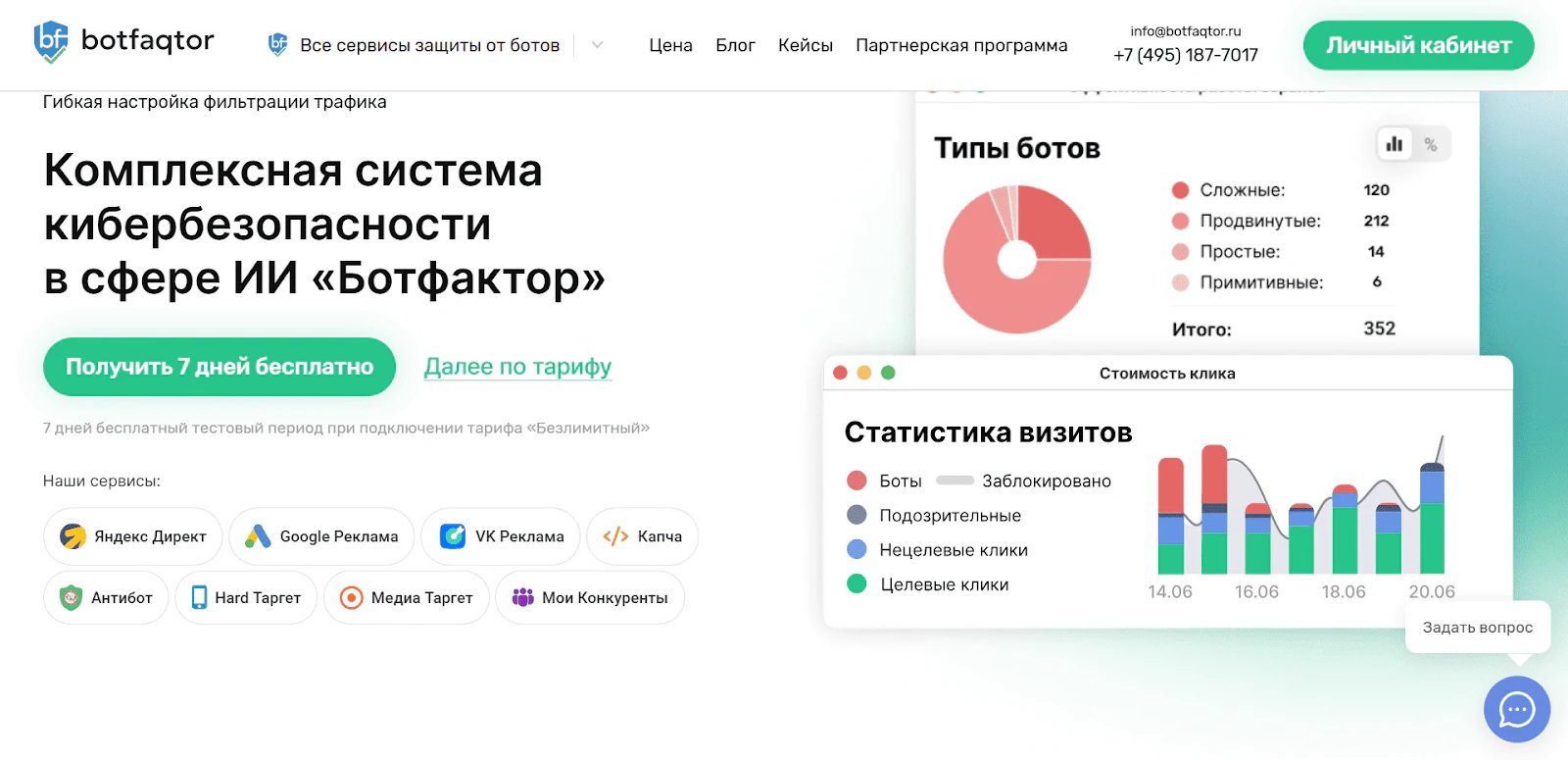Click the Сложные red legend swatch
The width and height of the screenshot is (1568, 760).
1180,190
